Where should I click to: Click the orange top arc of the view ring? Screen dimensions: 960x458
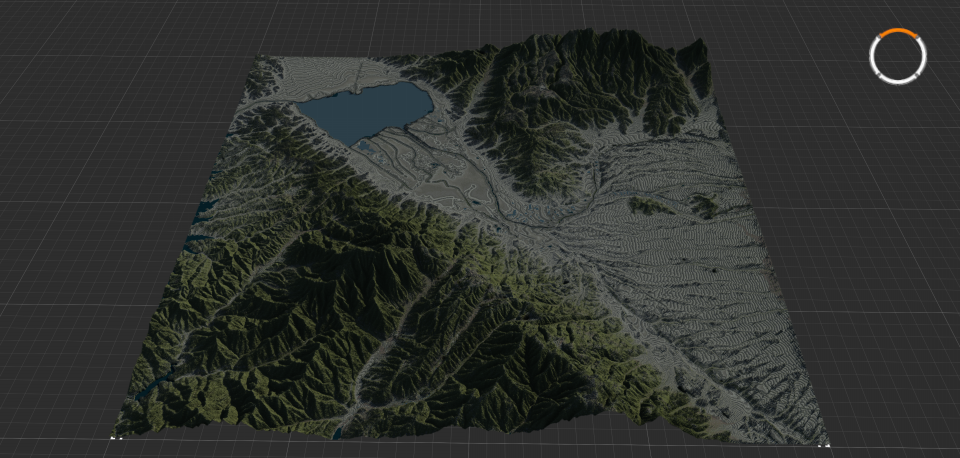[898, 32]
